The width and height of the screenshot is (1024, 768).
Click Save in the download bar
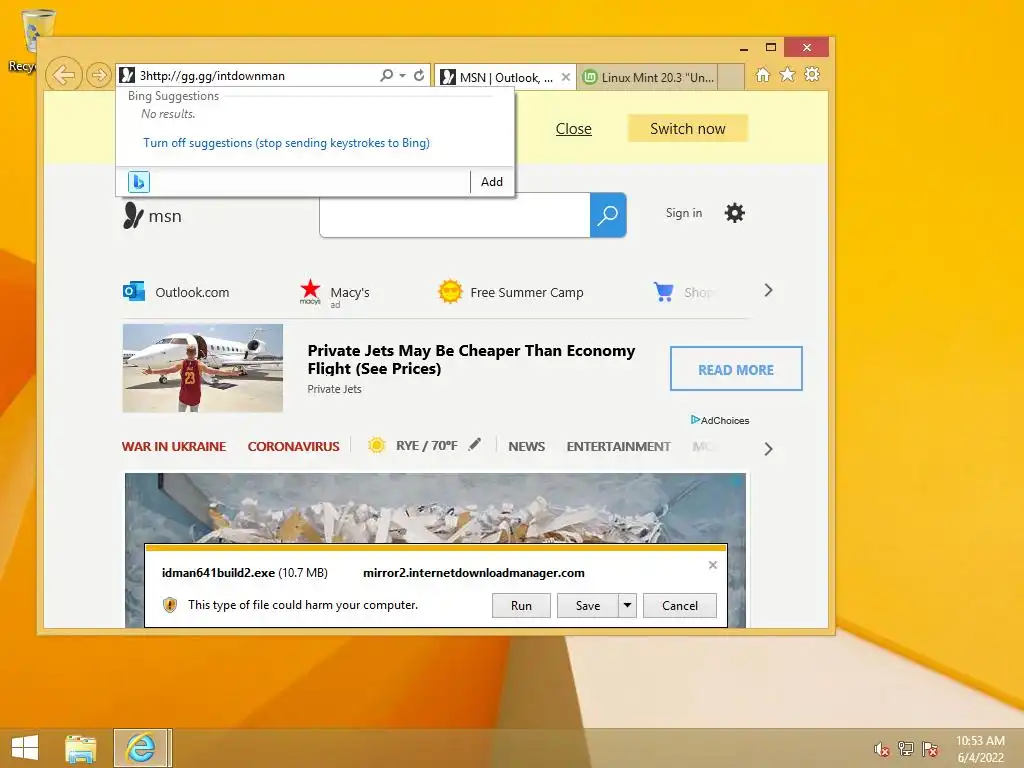click(x=588, y=605)
